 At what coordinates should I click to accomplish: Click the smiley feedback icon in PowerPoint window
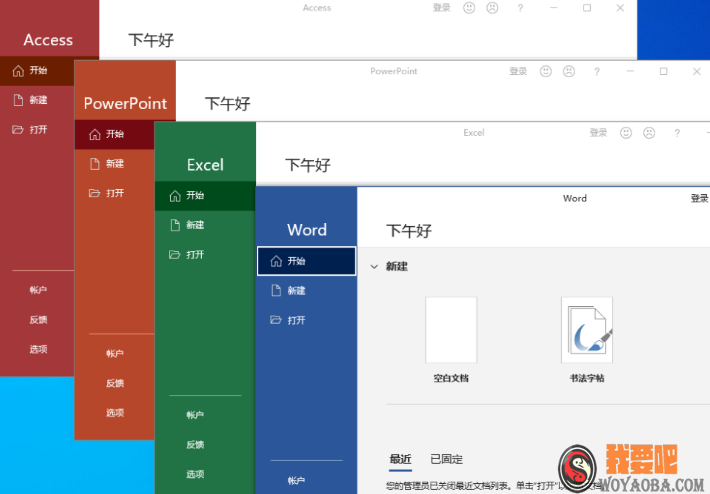(546, 71)
